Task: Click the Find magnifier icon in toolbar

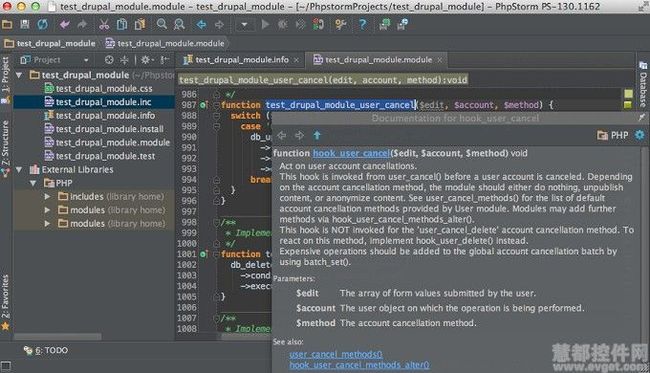Action: click(162, 24)
